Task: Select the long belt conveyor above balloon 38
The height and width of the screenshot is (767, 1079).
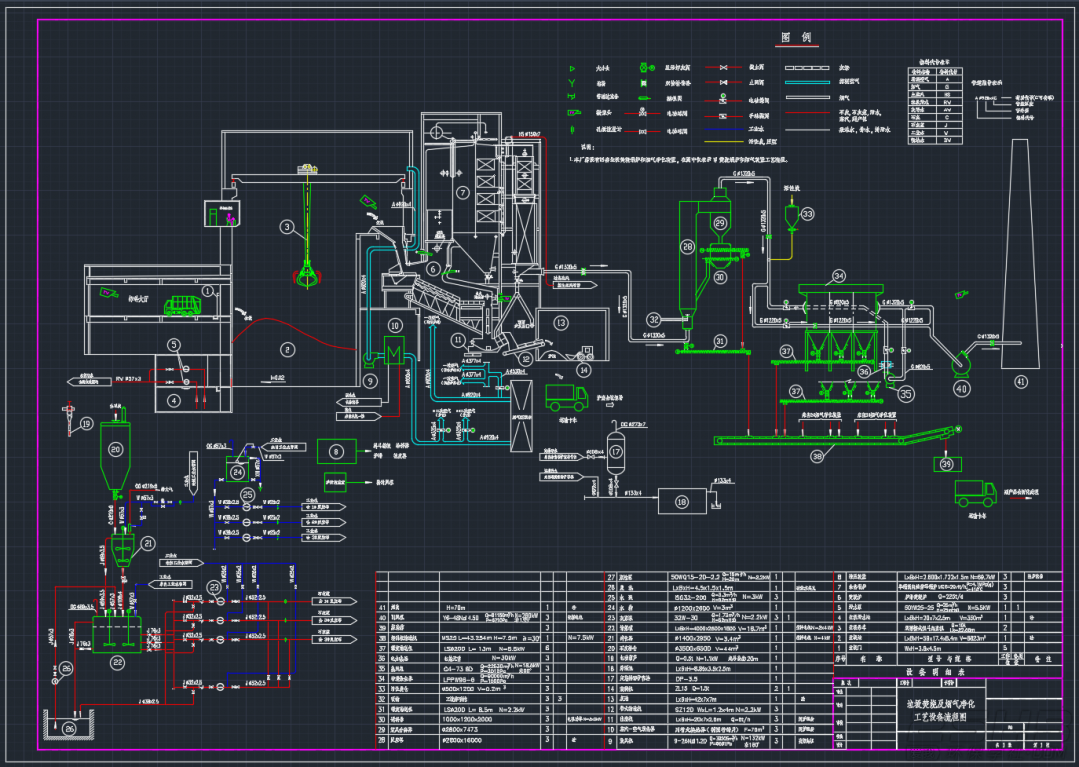Action: pos(837,437)
